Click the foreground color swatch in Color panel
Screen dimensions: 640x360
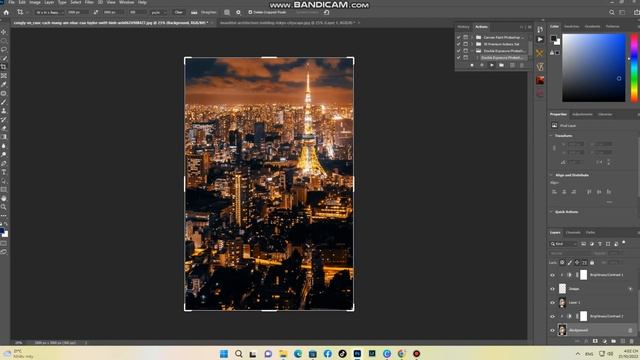pos(553,38)
